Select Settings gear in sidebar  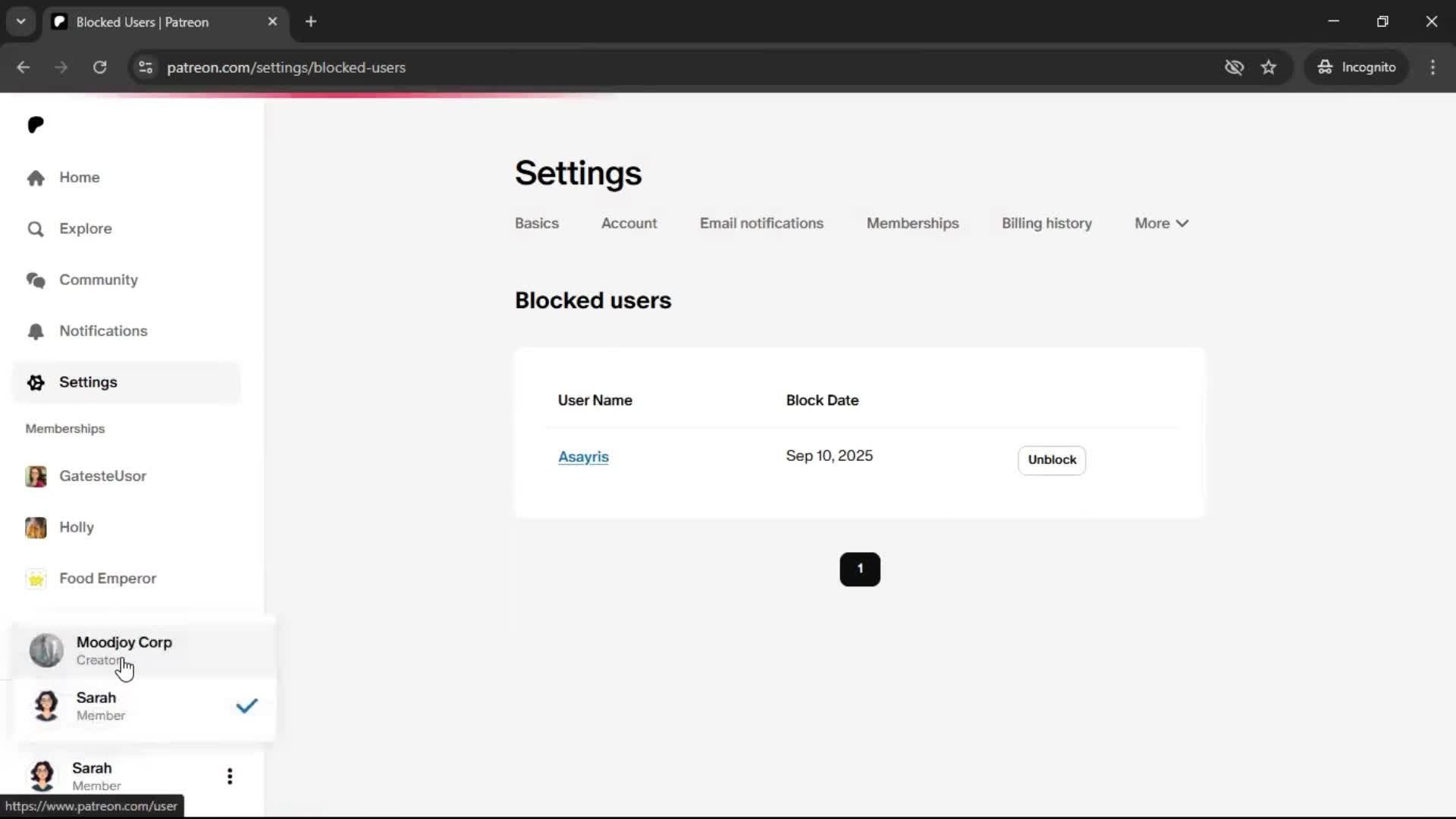pyautogui.click(x=126, y=382)
